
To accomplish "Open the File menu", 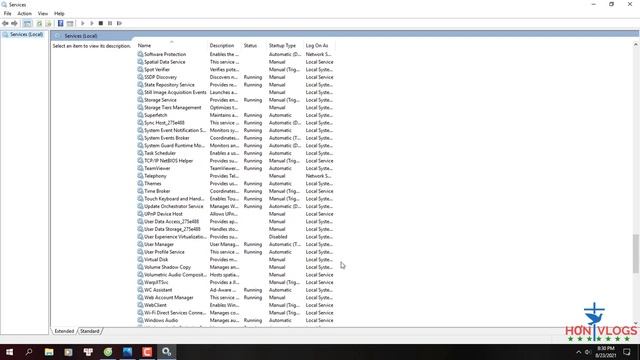I will point(7,13).
